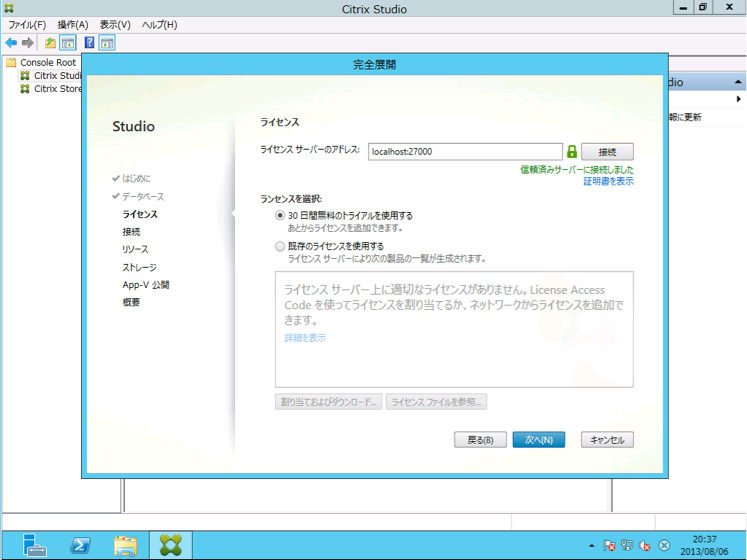Click the green padlock secure connection icon
Viewport: 747px width, 560px height.
point(572,152)
